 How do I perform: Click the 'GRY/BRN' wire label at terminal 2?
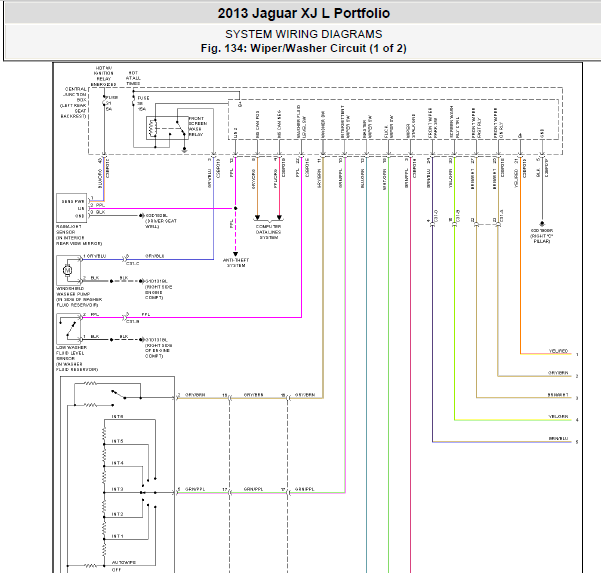pos(558,373)
